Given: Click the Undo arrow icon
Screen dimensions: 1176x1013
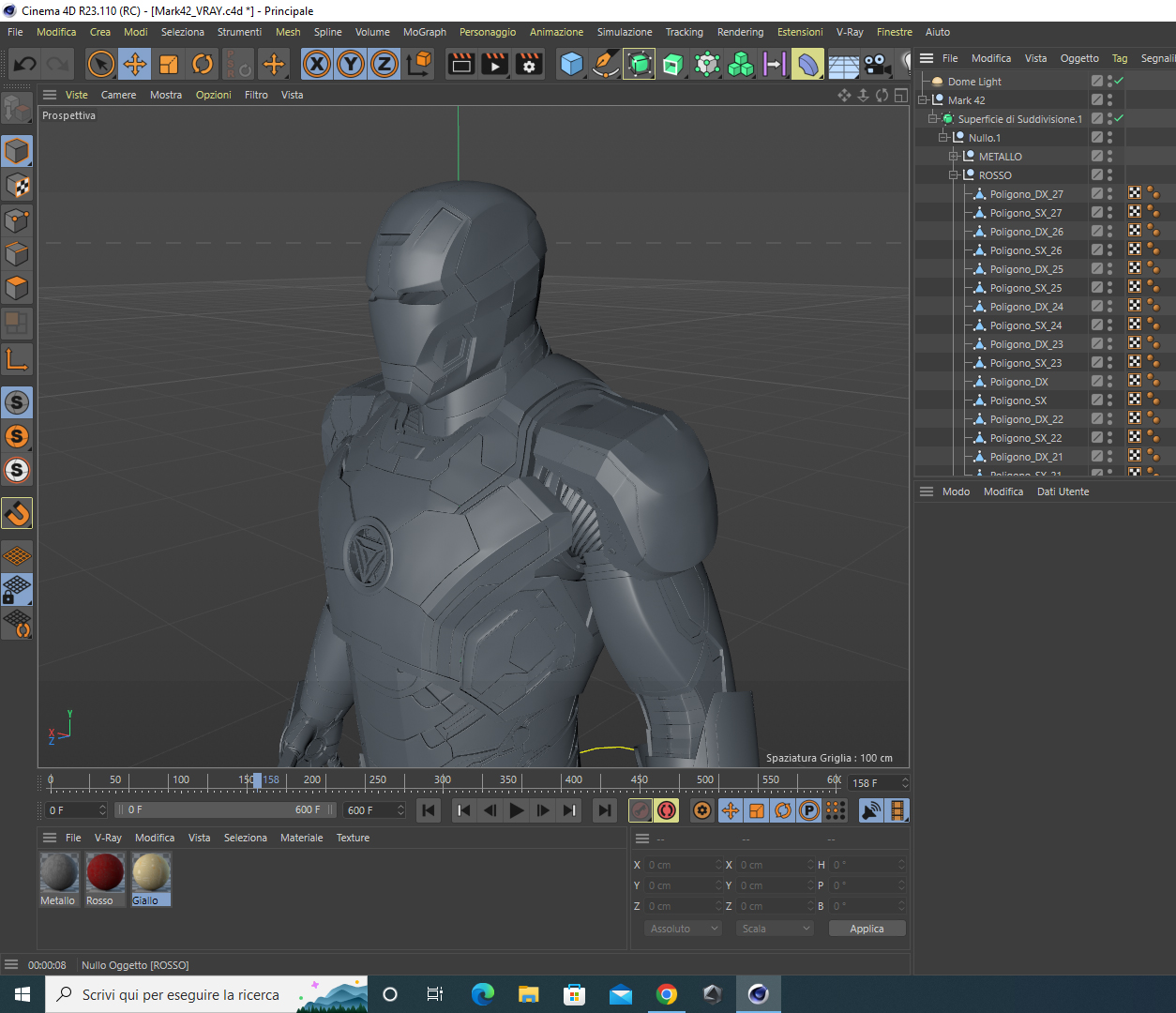Looking at the screenshot, I should pyautogui.click(x=25, y=64).
